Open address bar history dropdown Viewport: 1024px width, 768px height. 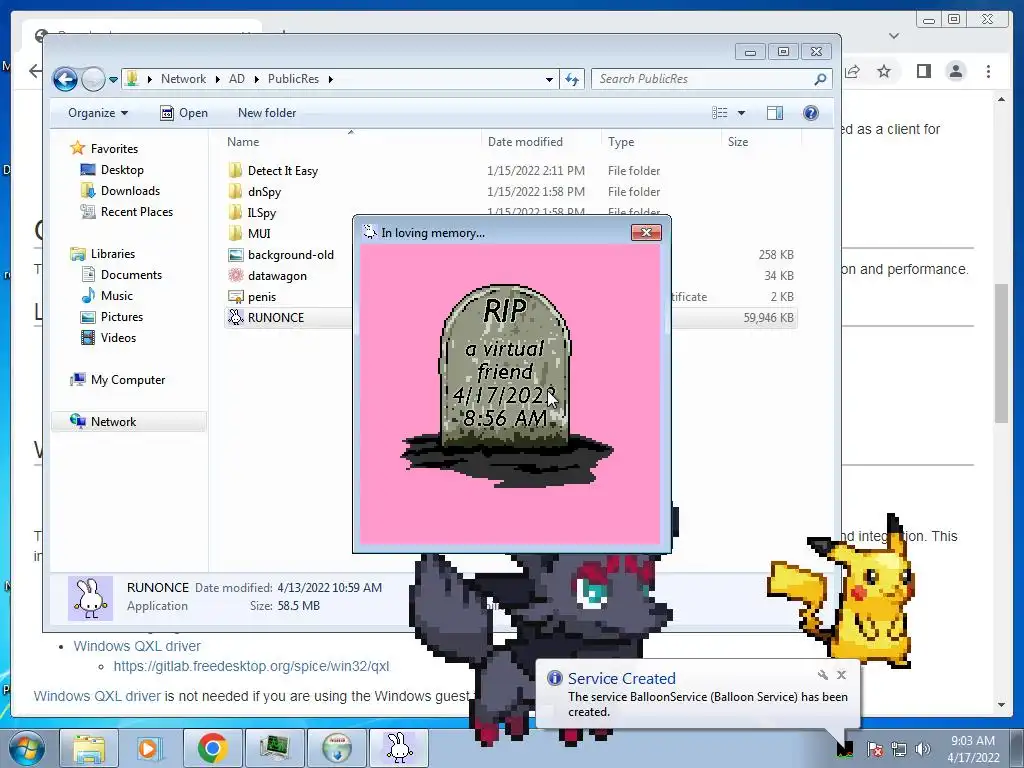point(549,80)
